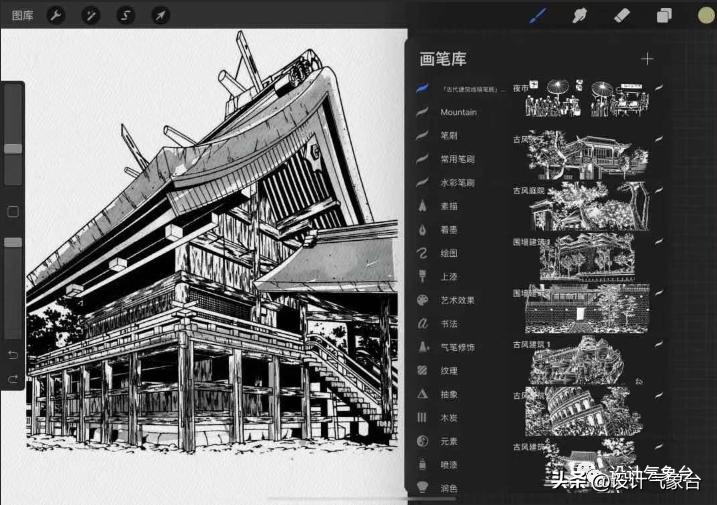
Task: Open the active color circle
Action: pyautogui.click(x=706, y=16)
